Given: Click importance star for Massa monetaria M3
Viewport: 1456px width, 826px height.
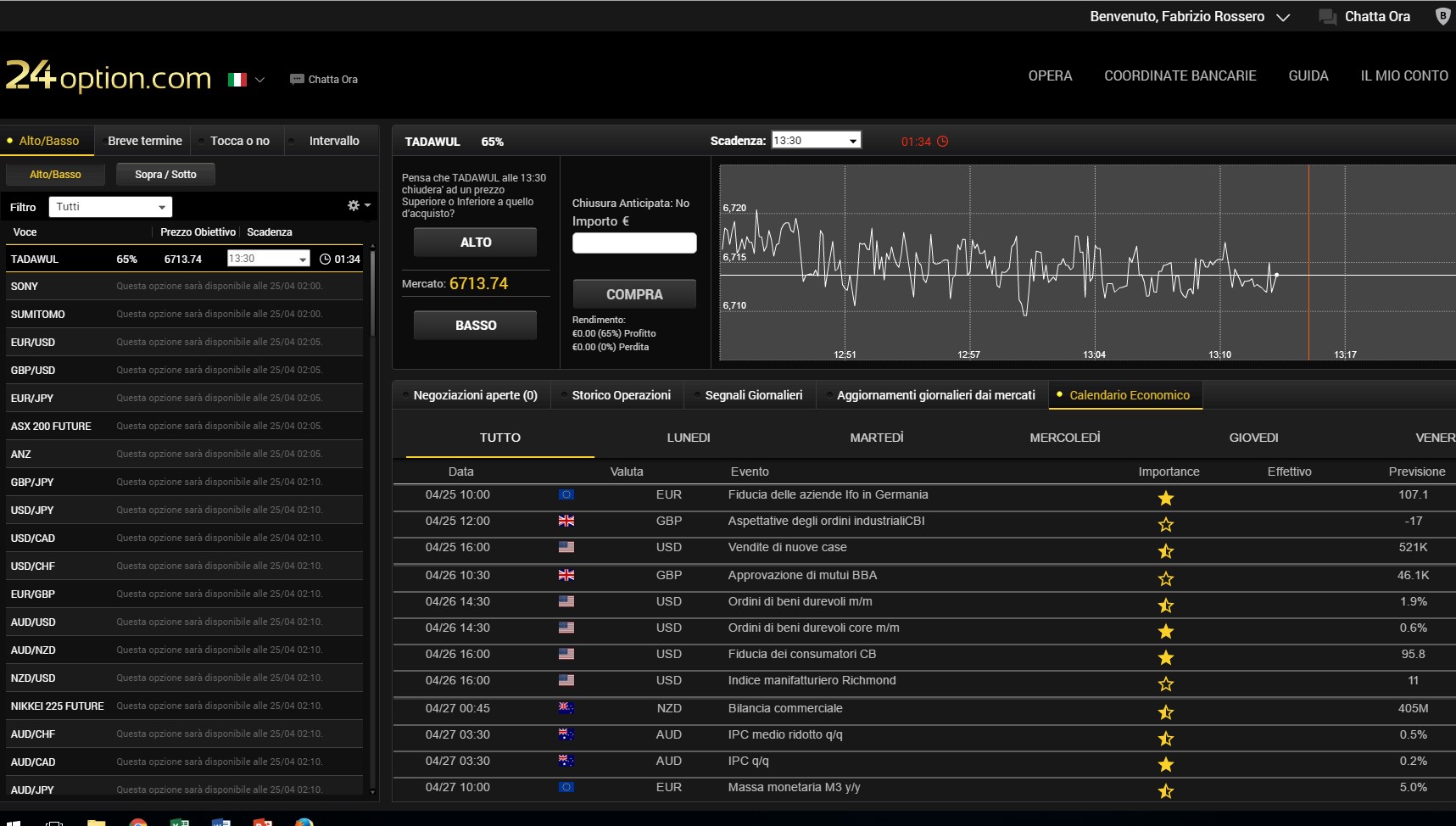Looking at the screenshot, I should (x=1166, y=790).
